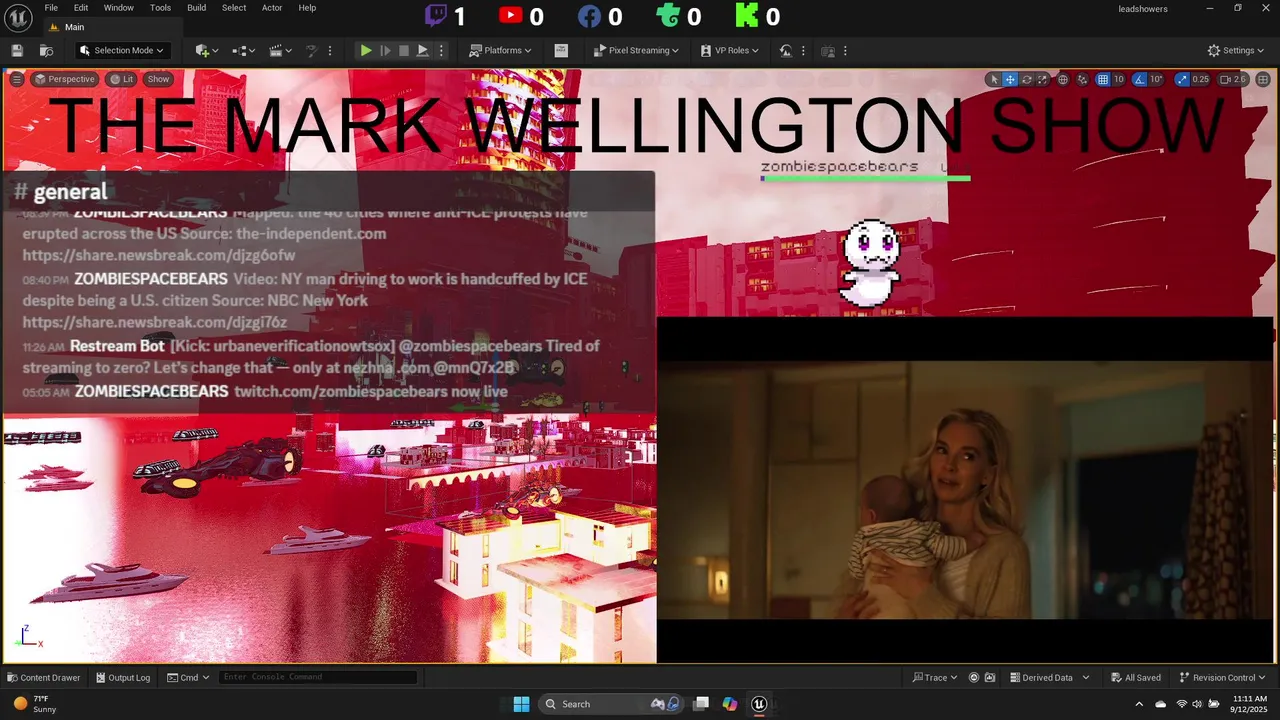This screenshot has width=1280, height=720.
Task: Open the Tools menu
Action: click(x=160, y=8)
